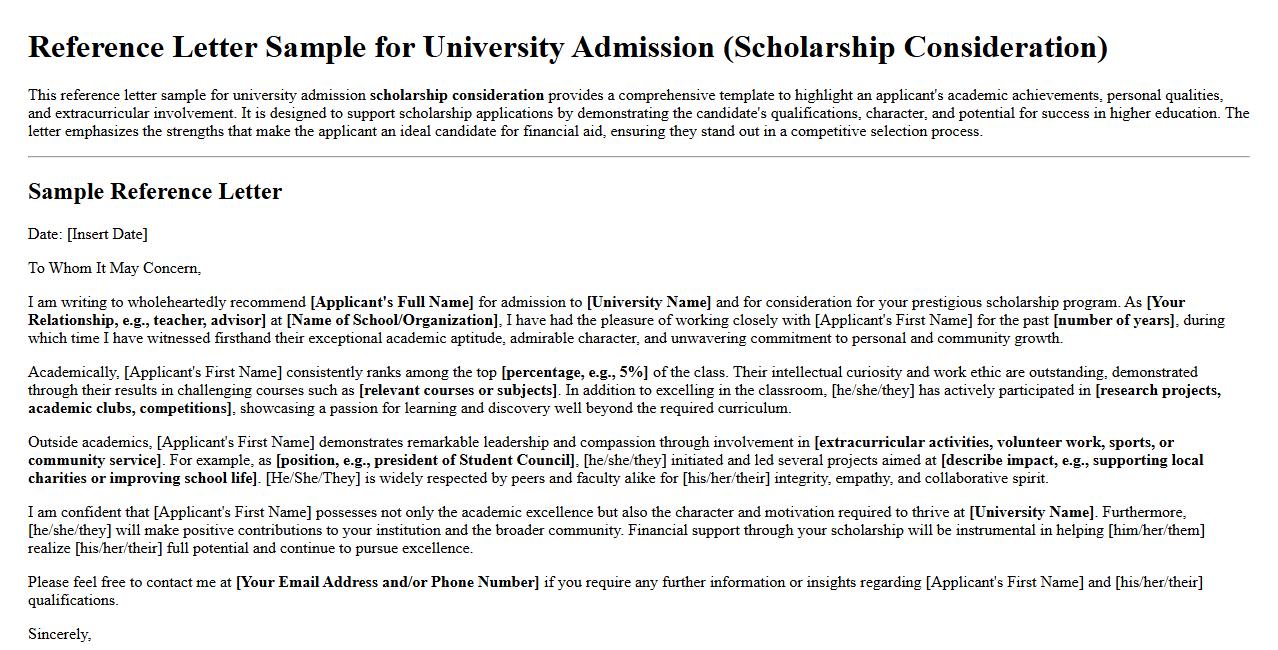Click the "[percentage, e.g., 5%]" placeholder
The image size is (1278, 650).
click(575, 372)
